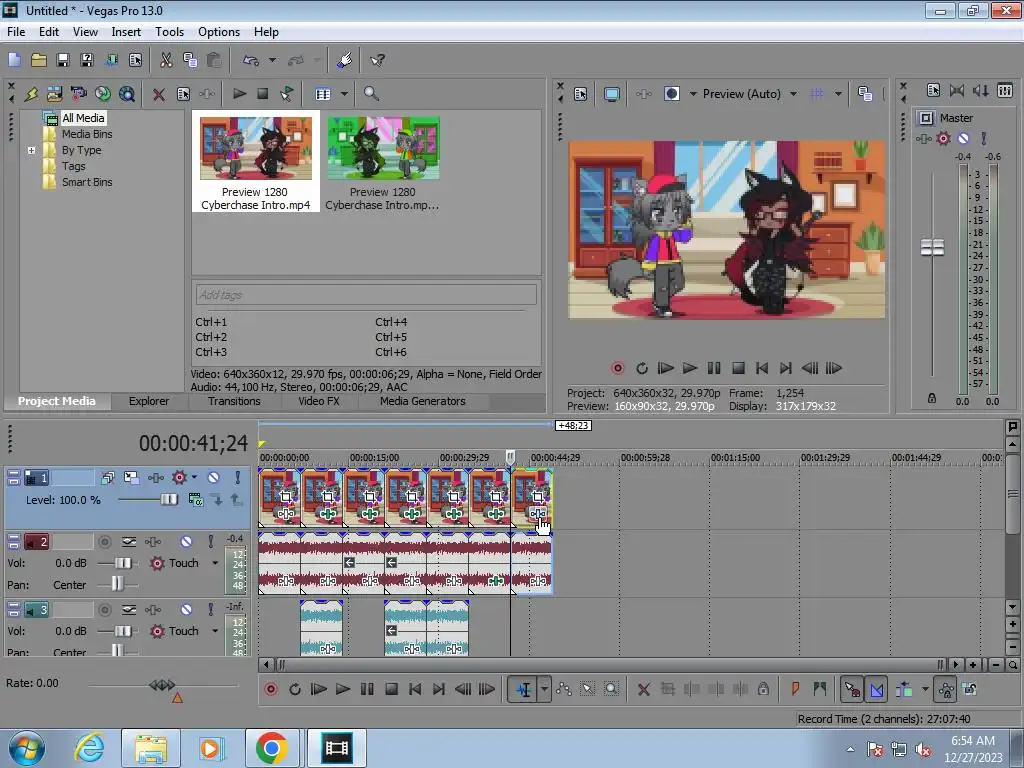Click the Cut scissors icon in main toolbar
This screenshot has height=768, width=1024.
pos(166,60)
